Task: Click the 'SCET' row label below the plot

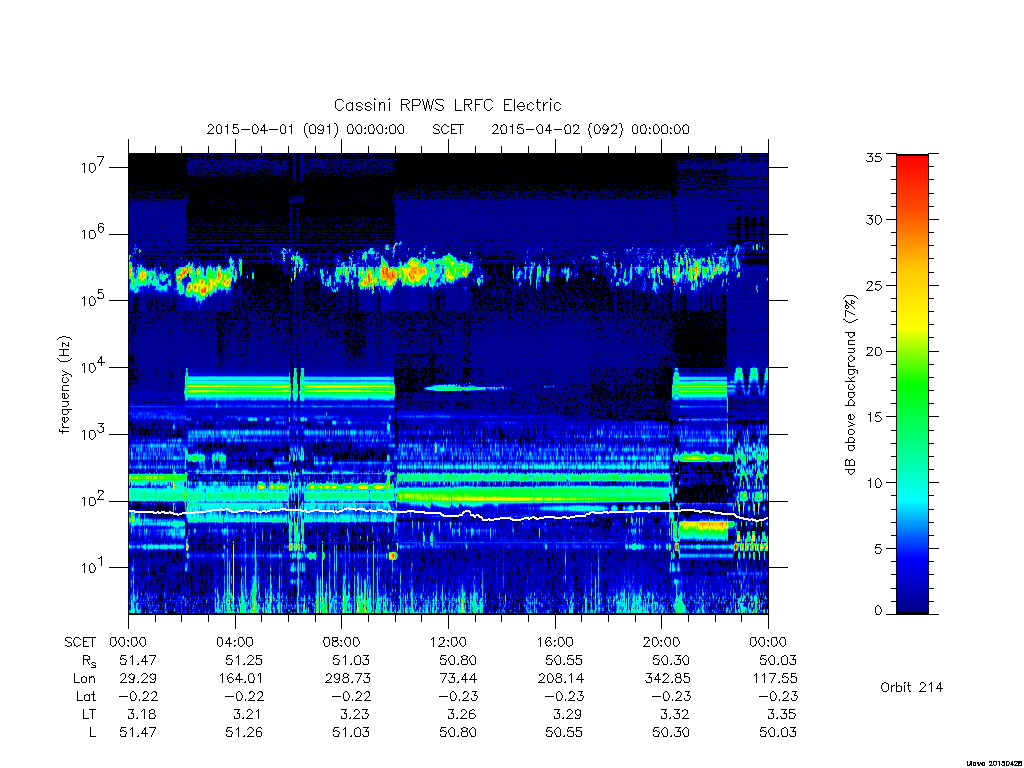Action: tap(80, 642)
